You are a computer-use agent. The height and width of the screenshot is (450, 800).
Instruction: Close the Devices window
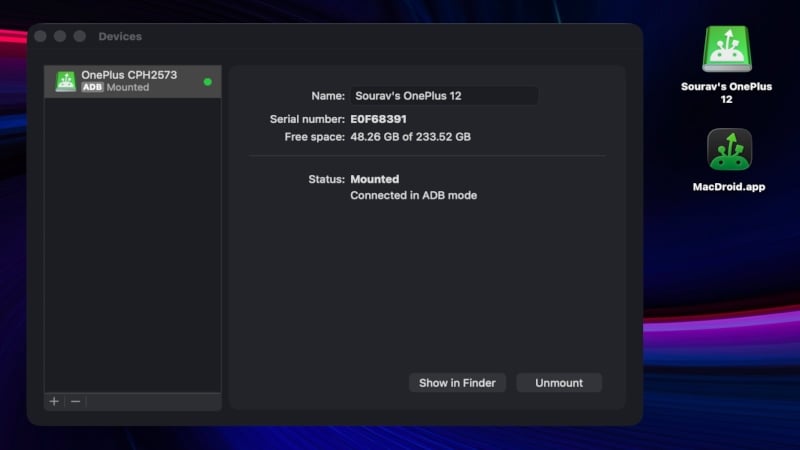pyautogui.click(x=41, y=36)
